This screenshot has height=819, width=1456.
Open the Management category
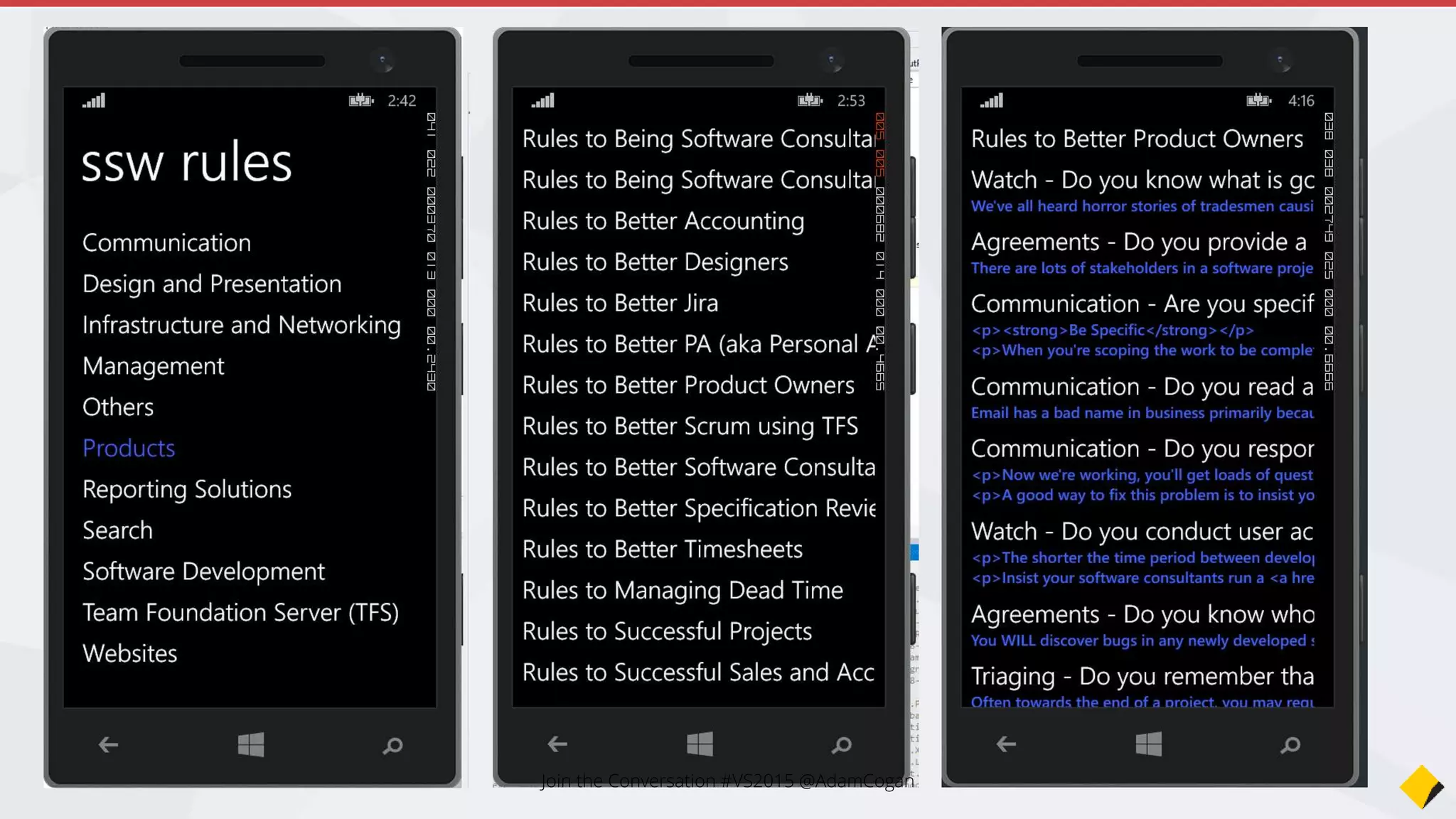click(x=153, y=367)
